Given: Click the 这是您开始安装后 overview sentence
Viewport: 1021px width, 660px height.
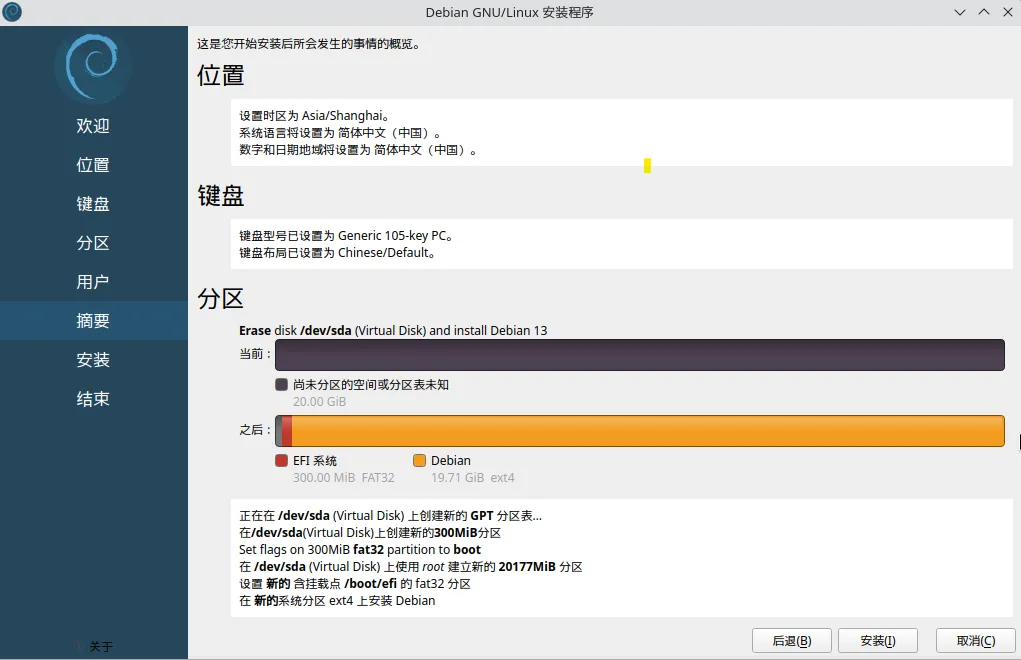Looking at the screenshot, I should [309, 44].
